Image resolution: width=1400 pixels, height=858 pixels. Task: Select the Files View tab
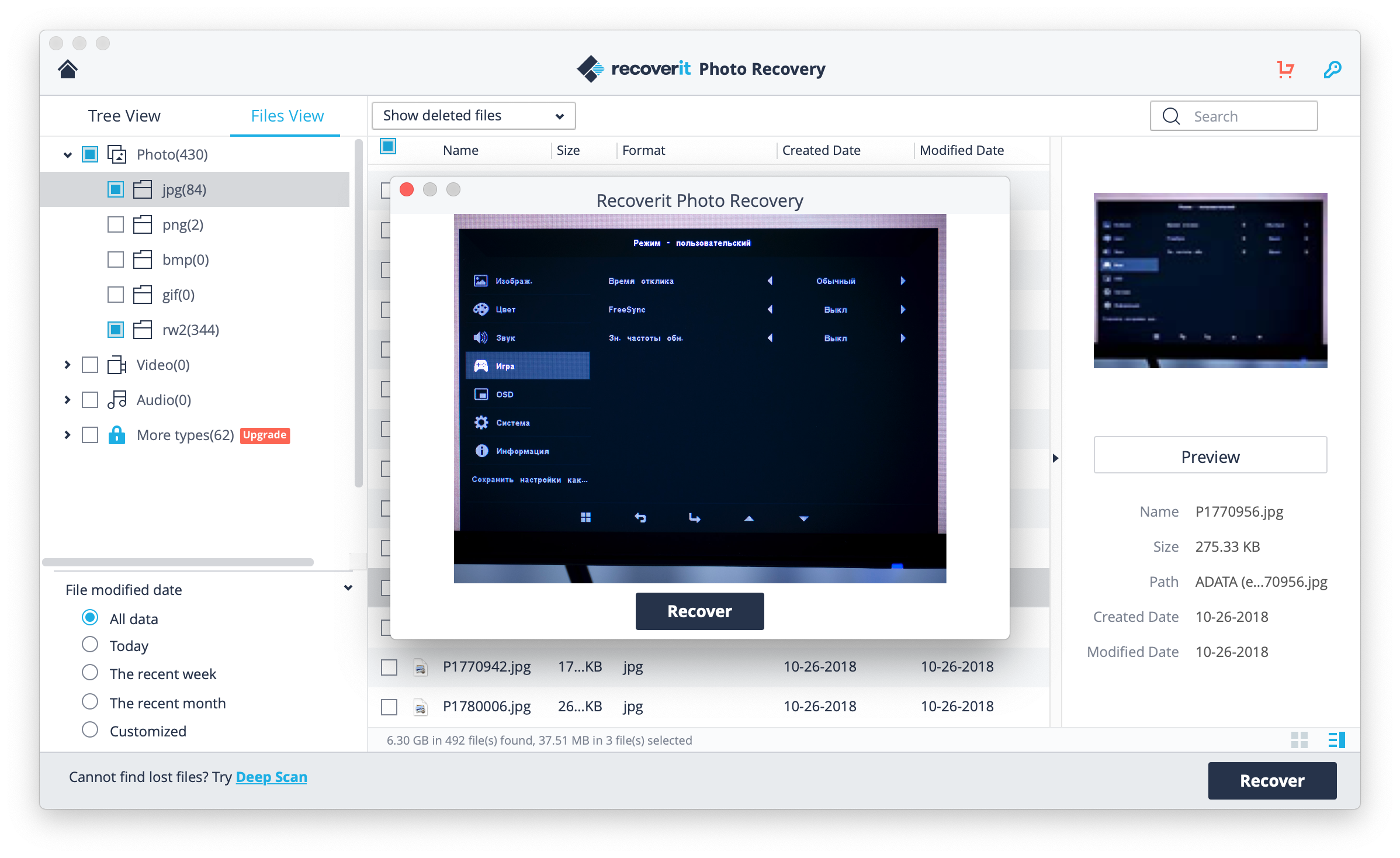[287, 116]
